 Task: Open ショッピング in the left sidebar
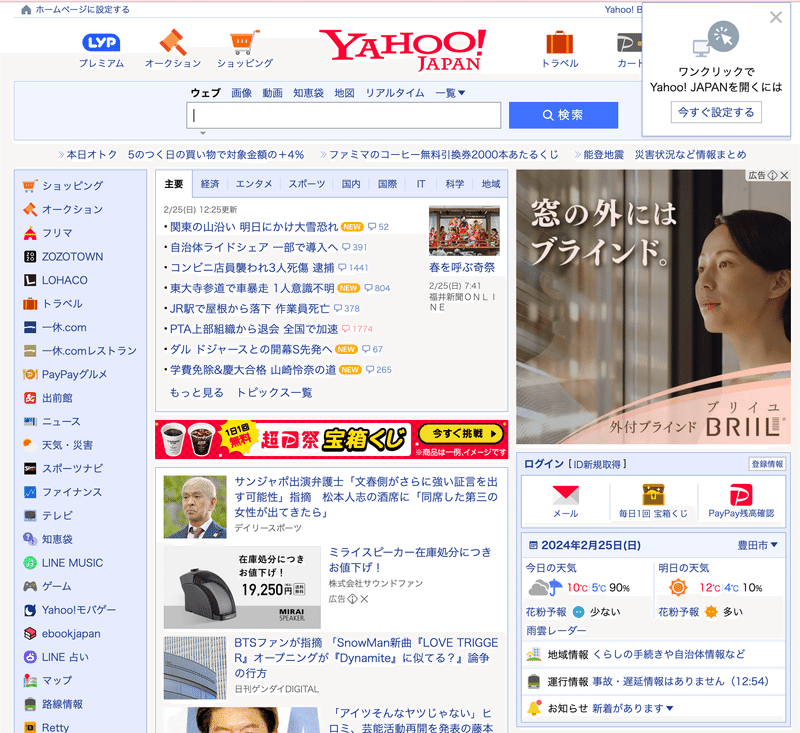coord(72,186)
